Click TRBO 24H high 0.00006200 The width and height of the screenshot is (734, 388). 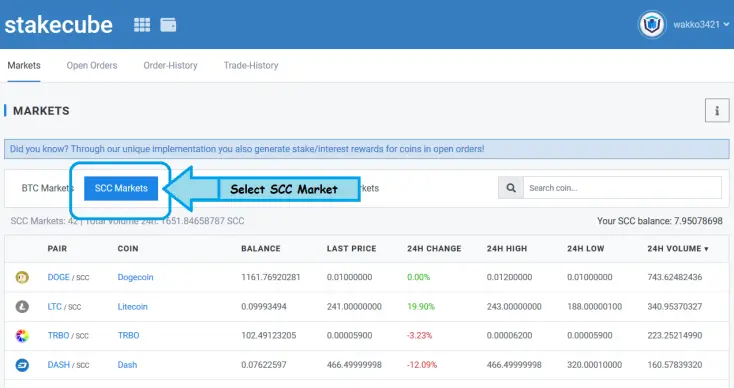coord(509,336)
